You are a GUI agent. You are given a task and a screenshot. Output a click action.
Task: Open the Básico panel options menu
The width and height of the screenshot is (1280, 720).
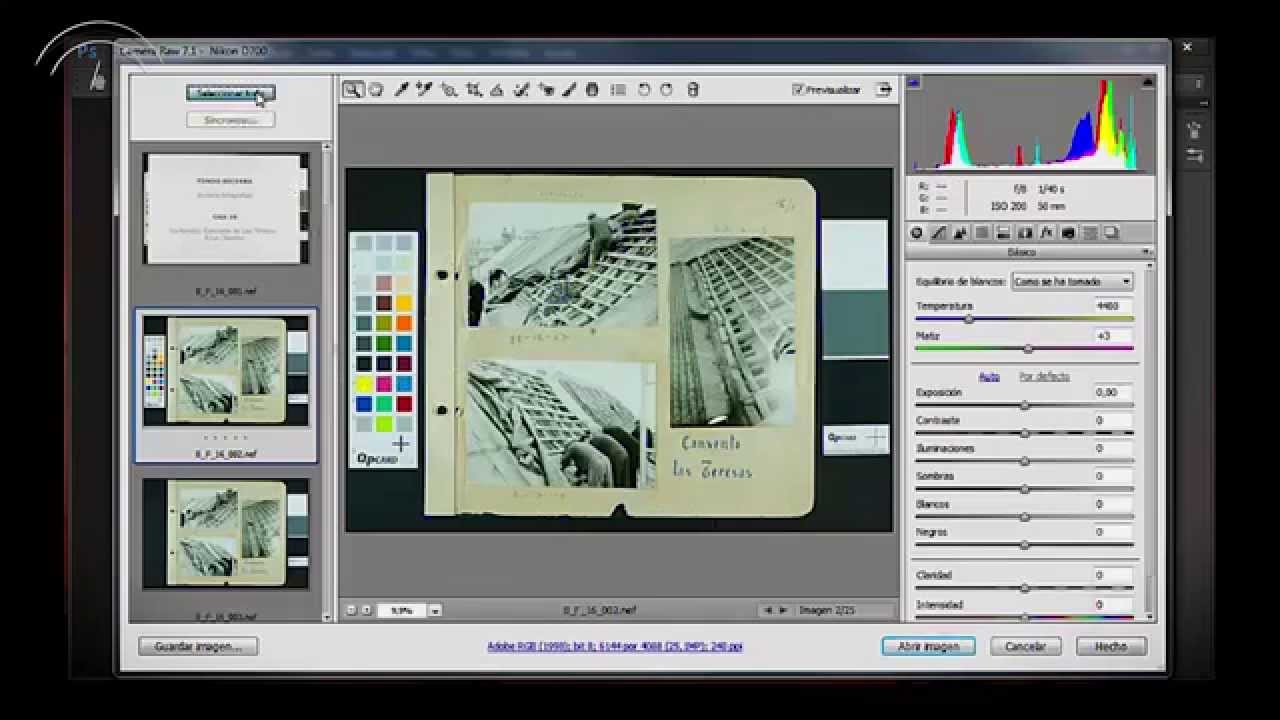tap(1147, 253)
